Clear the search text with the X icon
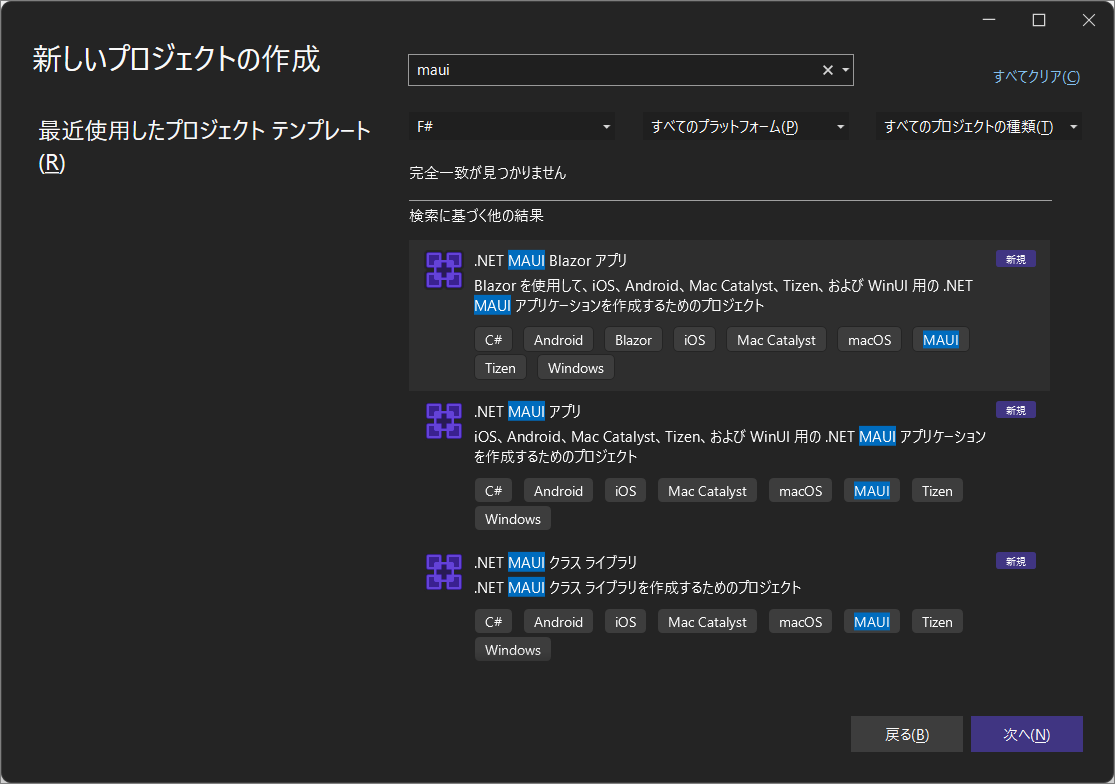 click(x=828, y=70)
